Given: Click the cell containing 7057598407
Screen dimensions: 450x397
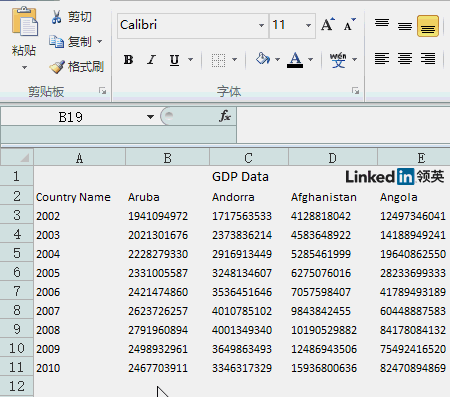Looking at the screenshot, I should point(321,292).
